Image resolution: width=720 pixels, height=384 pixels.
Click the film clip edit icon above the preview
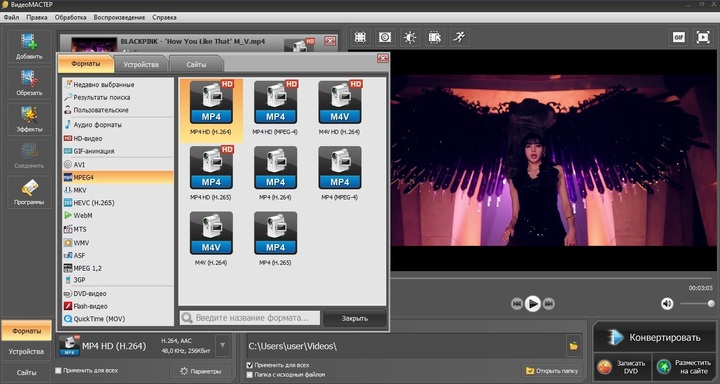[434, 37]
